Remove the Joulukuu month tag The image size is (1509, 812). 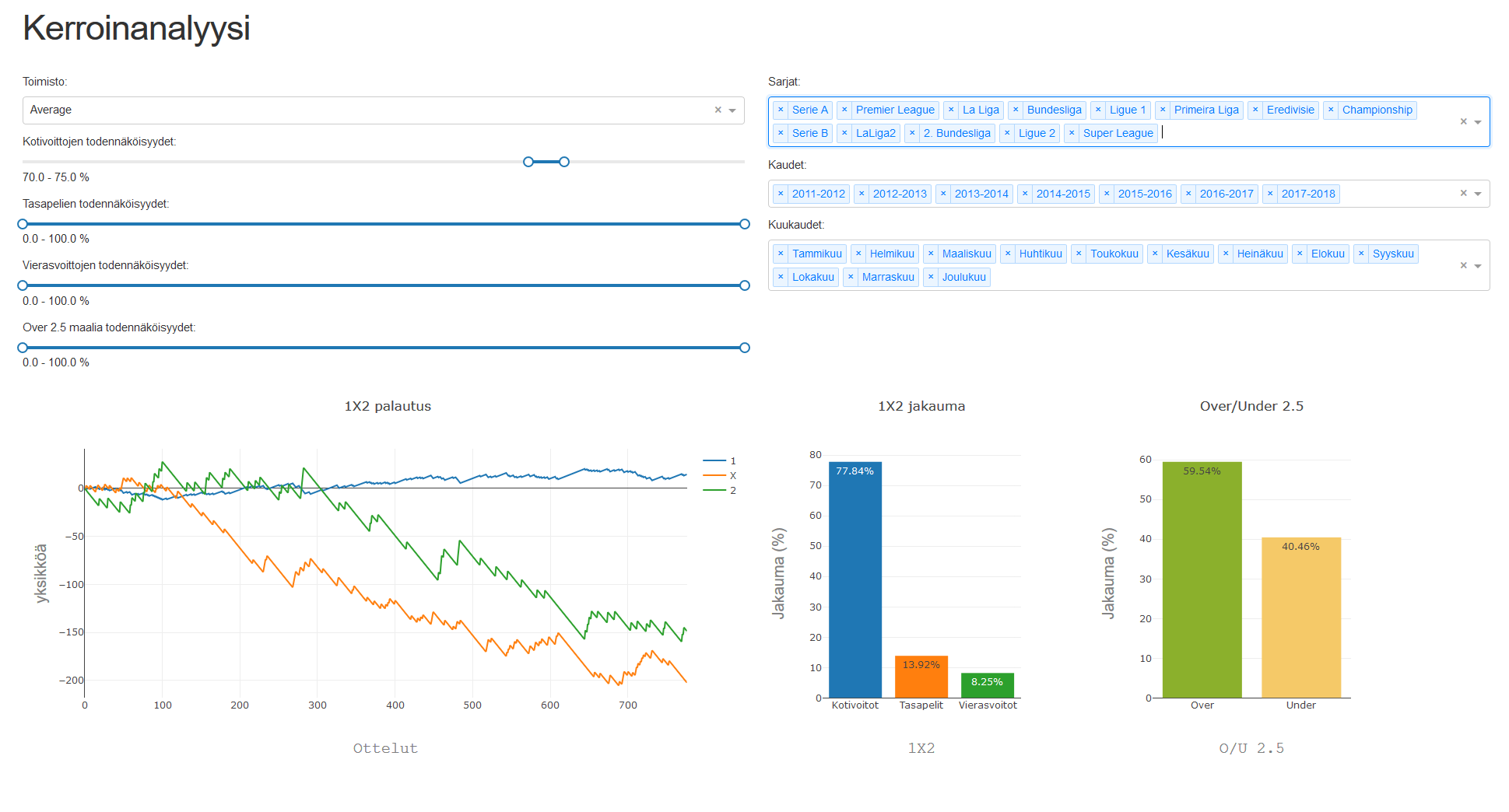[931, 278]
